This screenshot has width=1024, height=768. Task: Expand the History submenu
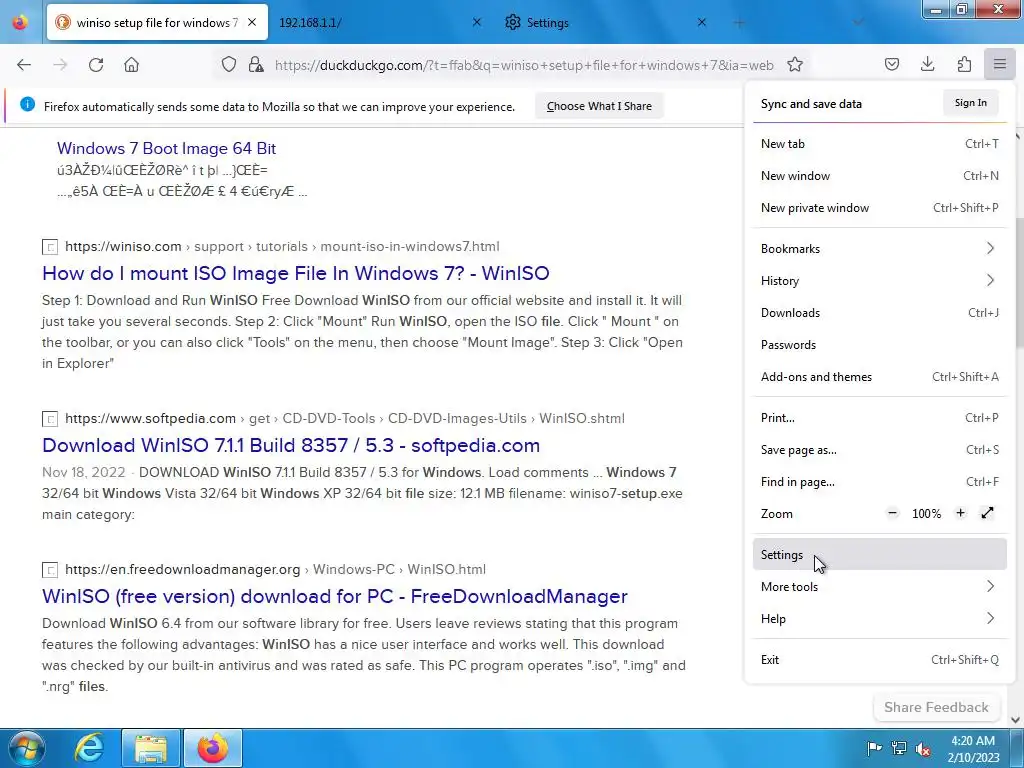point(879,281)
